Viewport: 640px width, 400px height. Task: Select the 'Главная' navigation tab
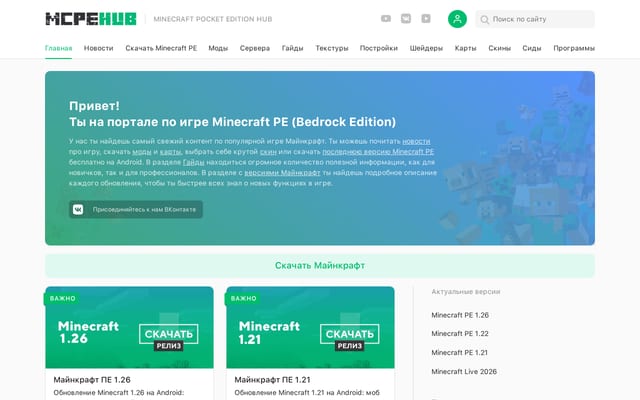point(58,48)
